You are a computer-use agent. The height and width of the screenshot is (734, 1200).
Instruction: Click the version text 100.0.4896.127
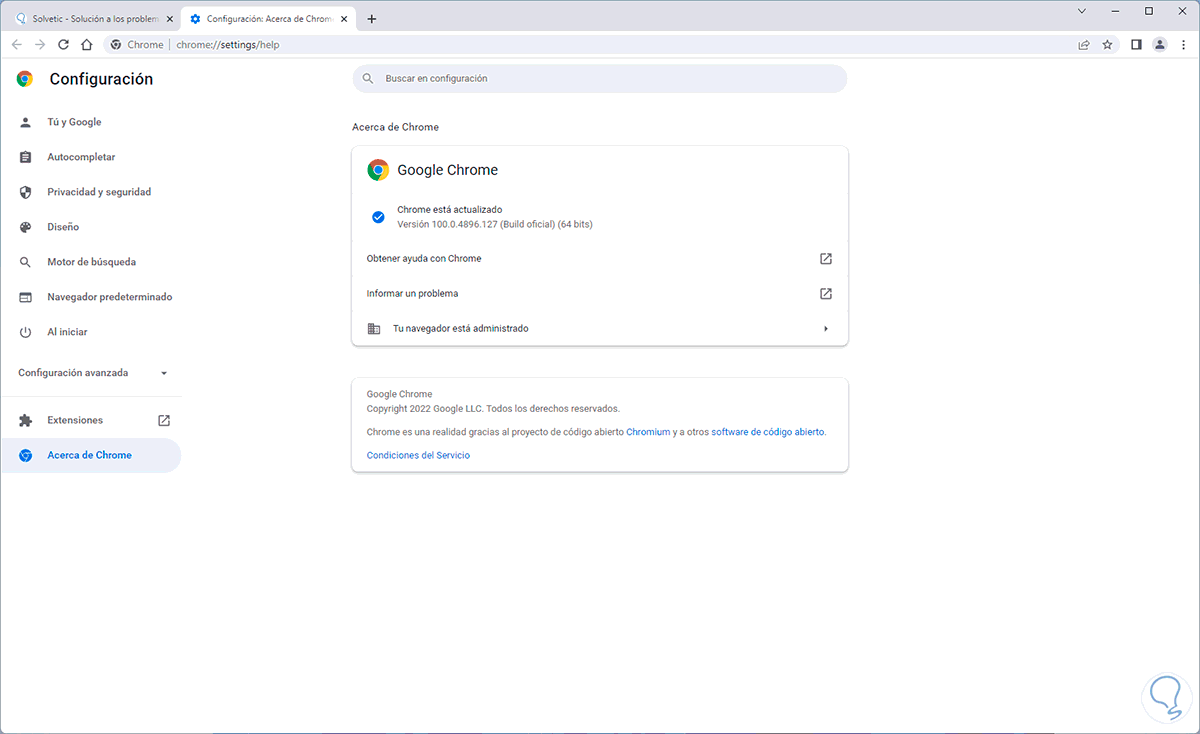tap(495, 225)
